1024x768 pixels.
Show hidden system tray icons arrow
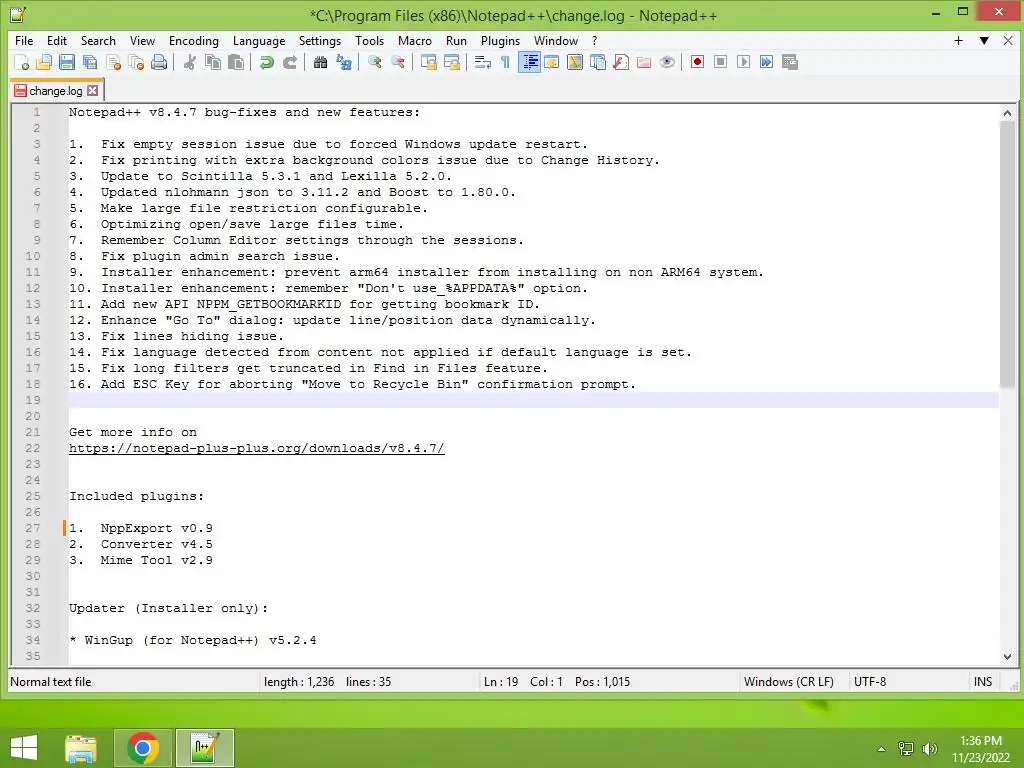tap(881, 749)
